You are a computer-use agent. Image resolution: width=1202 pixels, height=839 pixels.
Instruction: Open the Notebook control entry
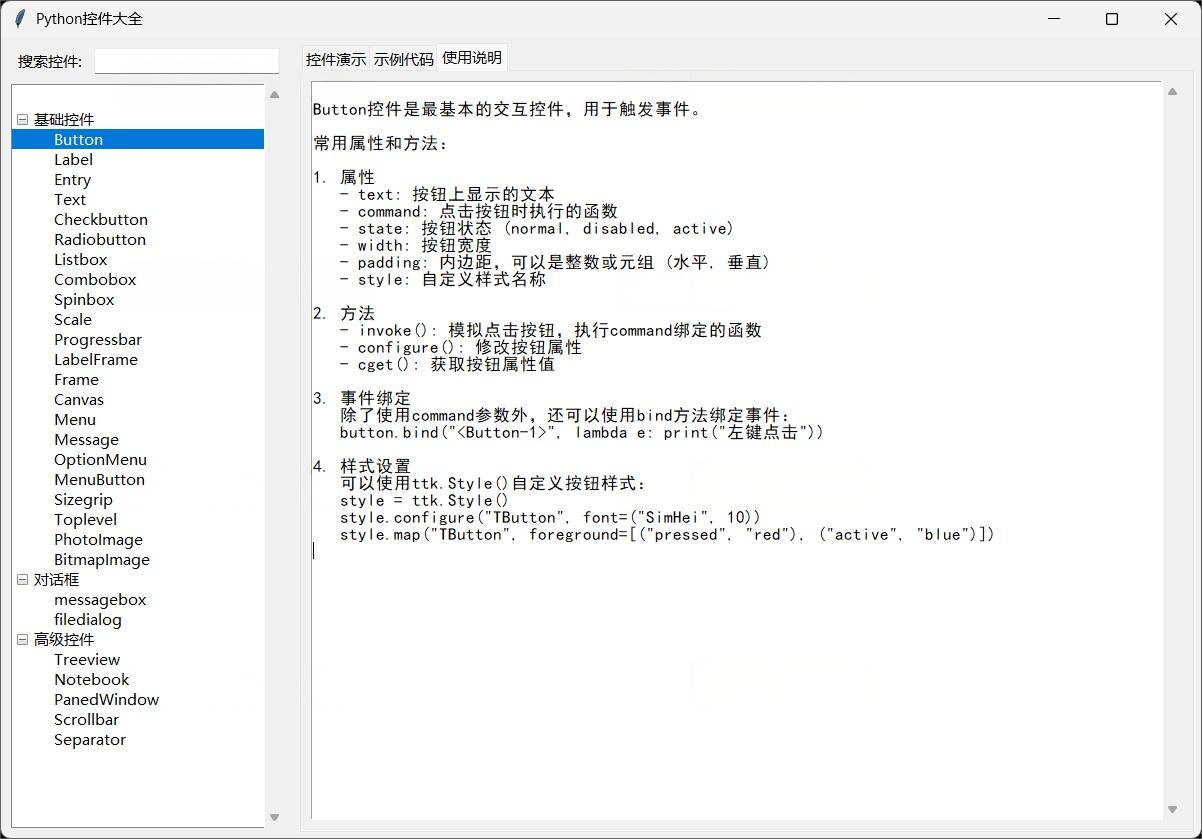(91, 679)
